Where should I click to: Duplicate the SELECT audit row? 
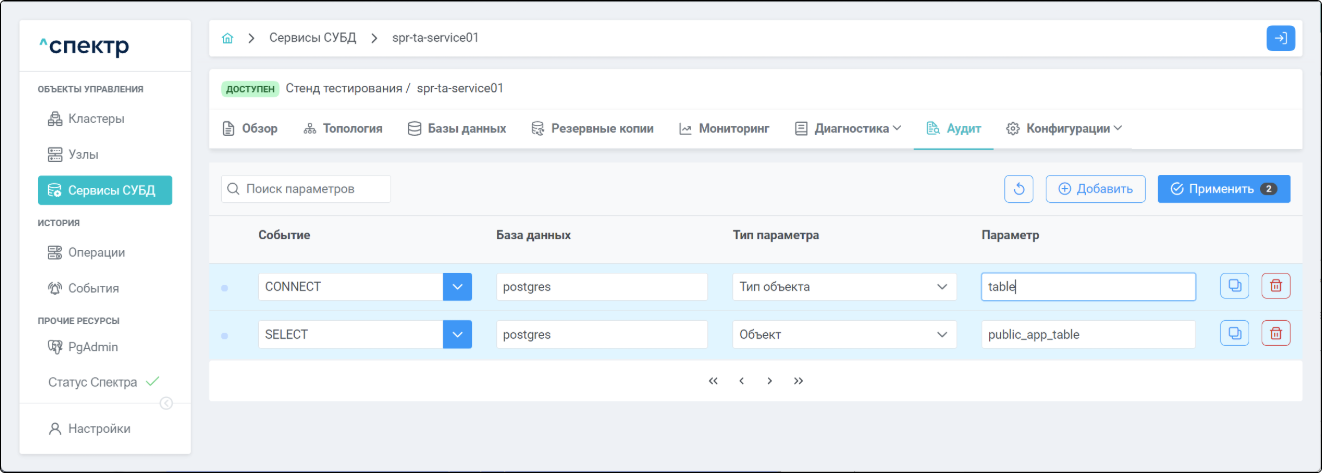point(1234,334)
